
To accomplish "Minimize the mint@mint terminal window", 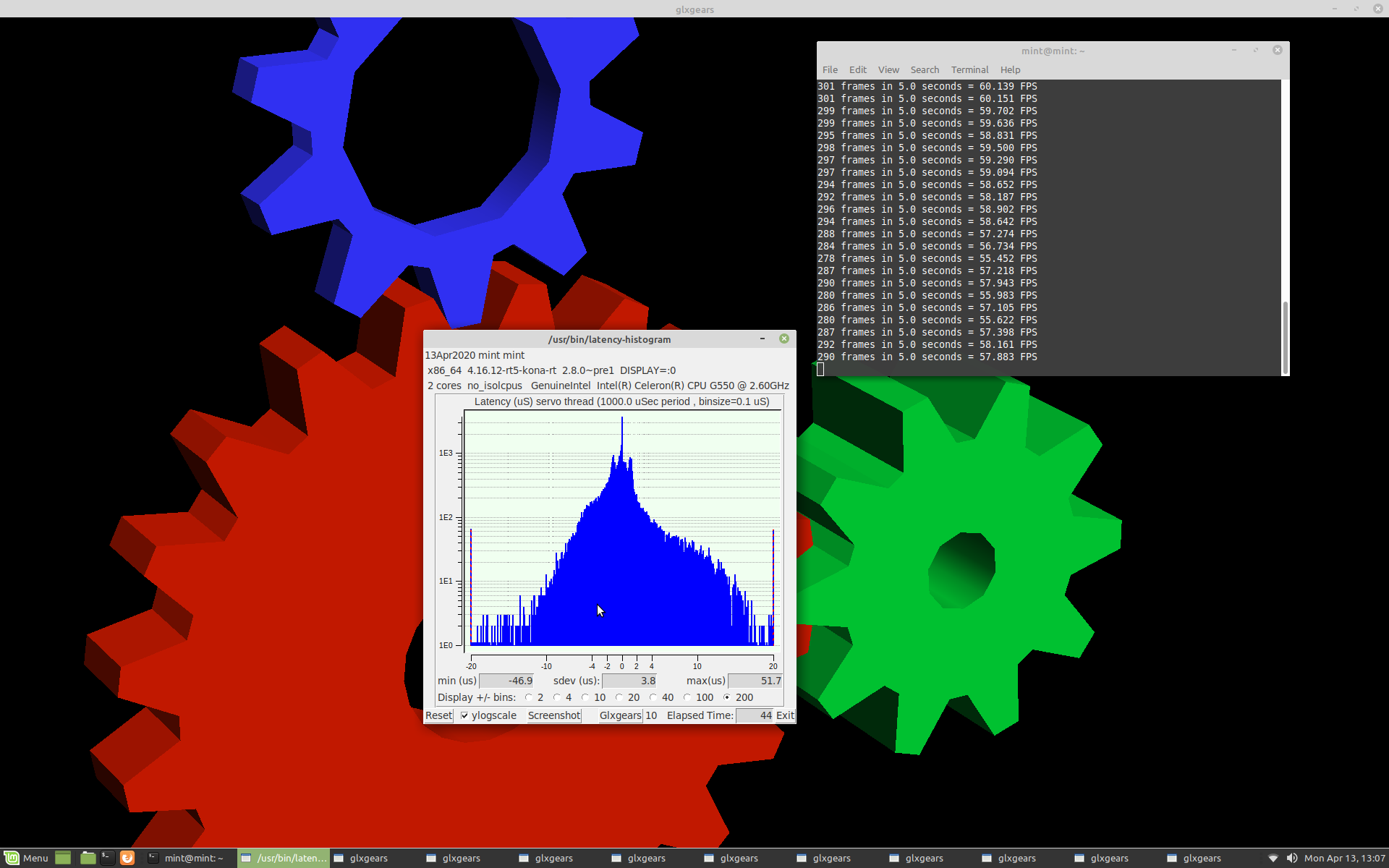I will tap(1234, 50).
